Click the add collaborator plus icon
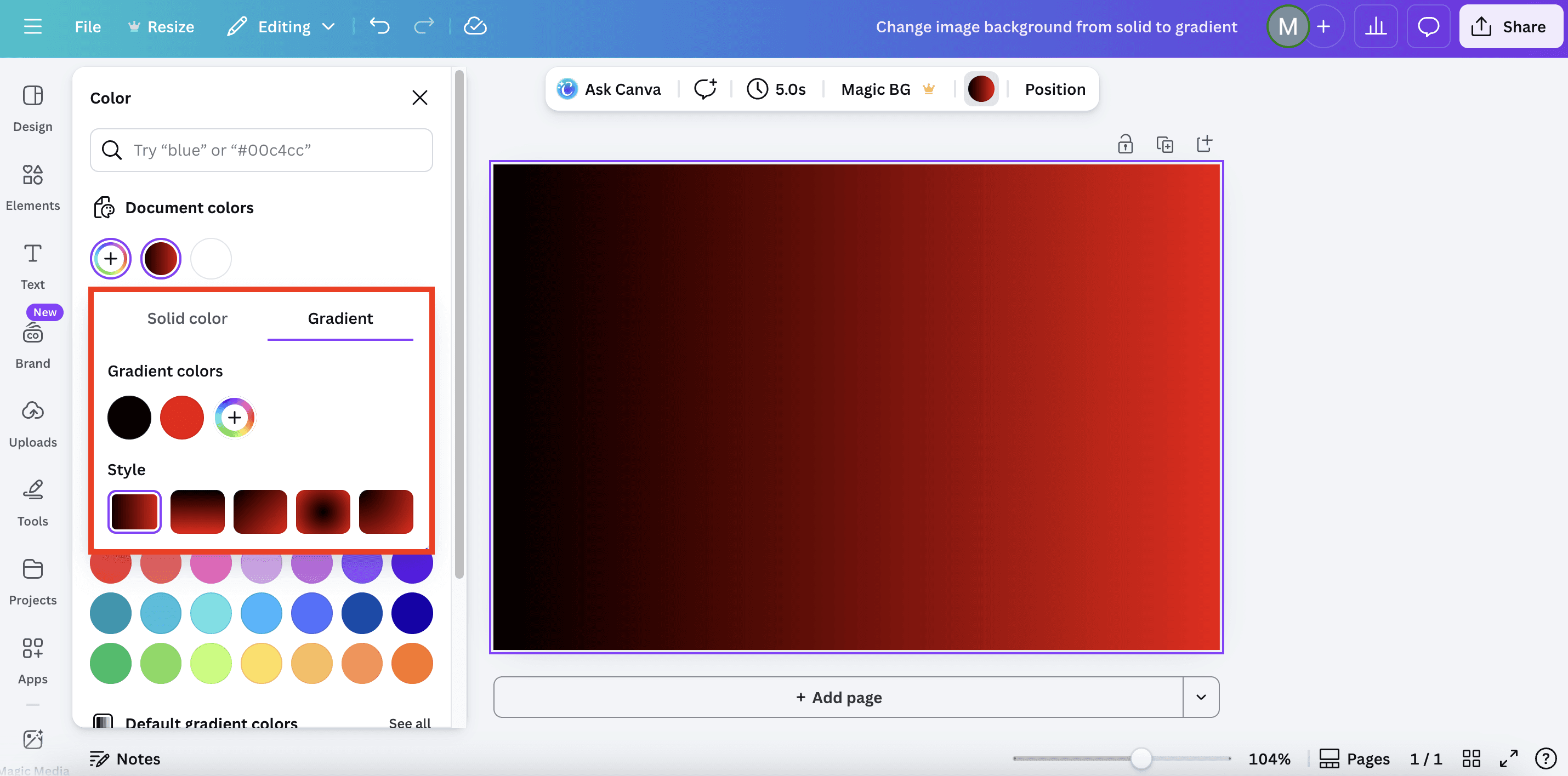1568x776 pixels. click(x=1323, y=26)
